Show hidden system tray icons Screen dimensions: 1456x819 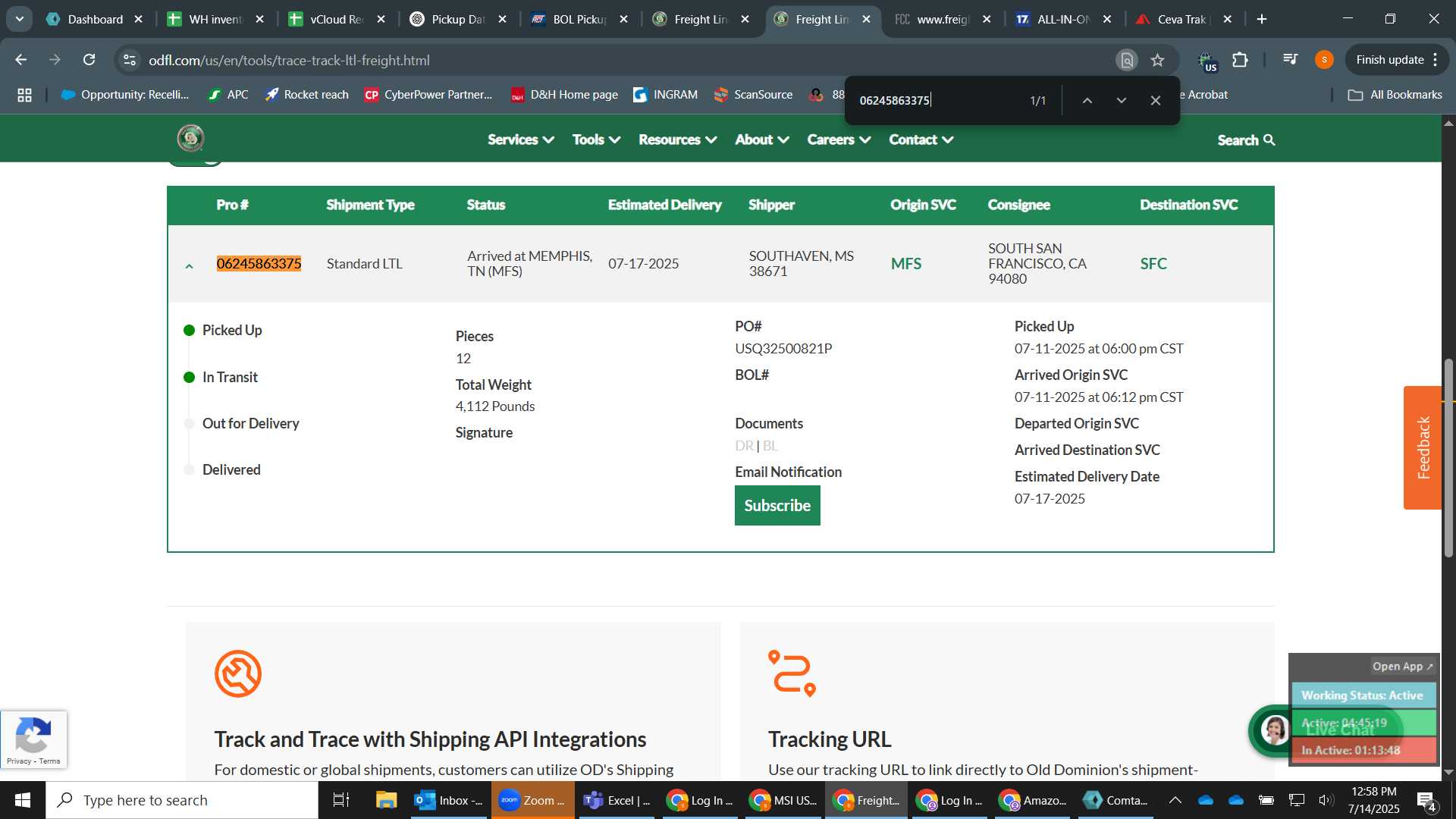coord(1175,800)
